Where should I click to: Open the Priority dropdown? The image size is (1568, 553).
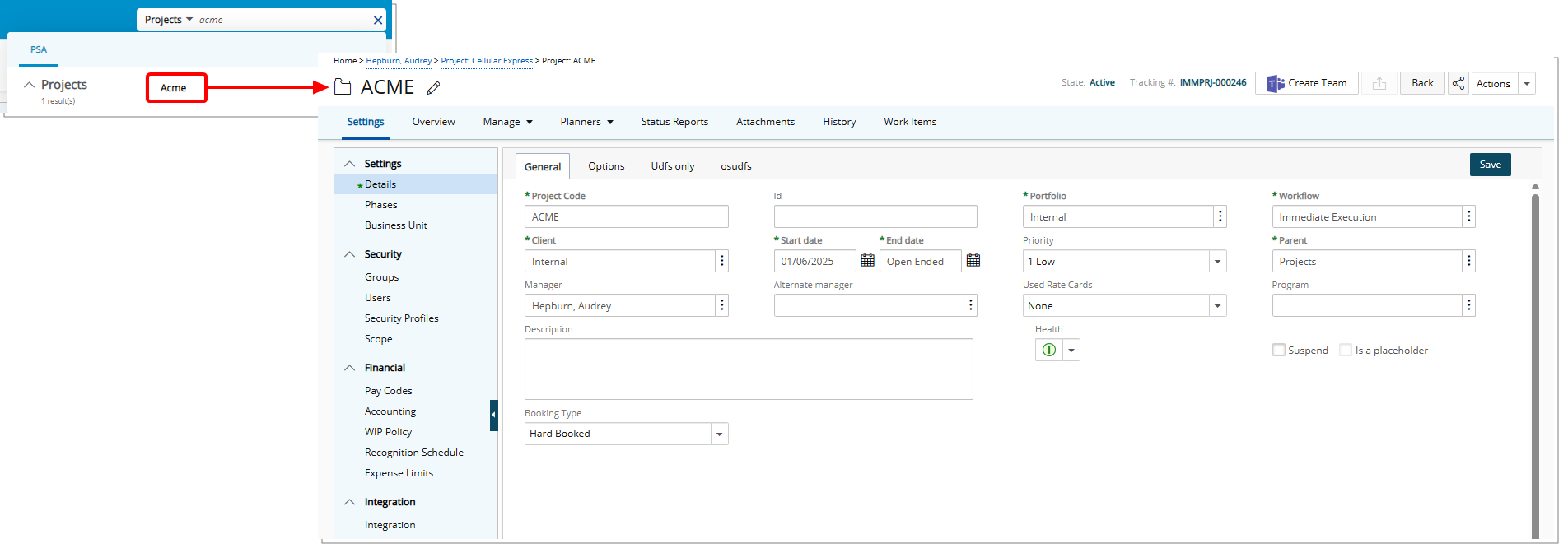point(1216,261)
